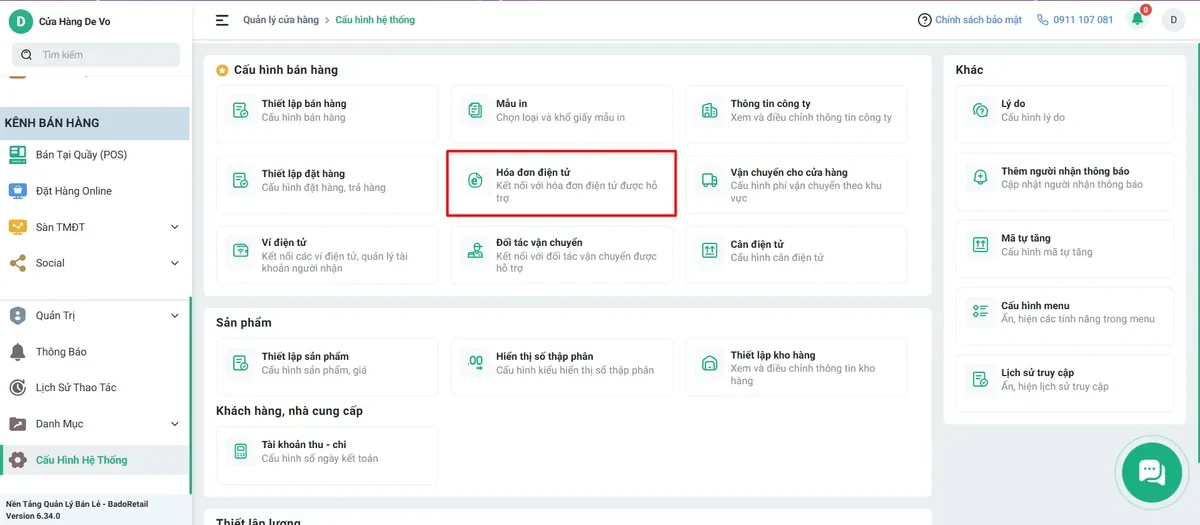Click the Tìm kiếm search field
Image resolution: width=1200 pixels, height=525 pixels.
96,55
